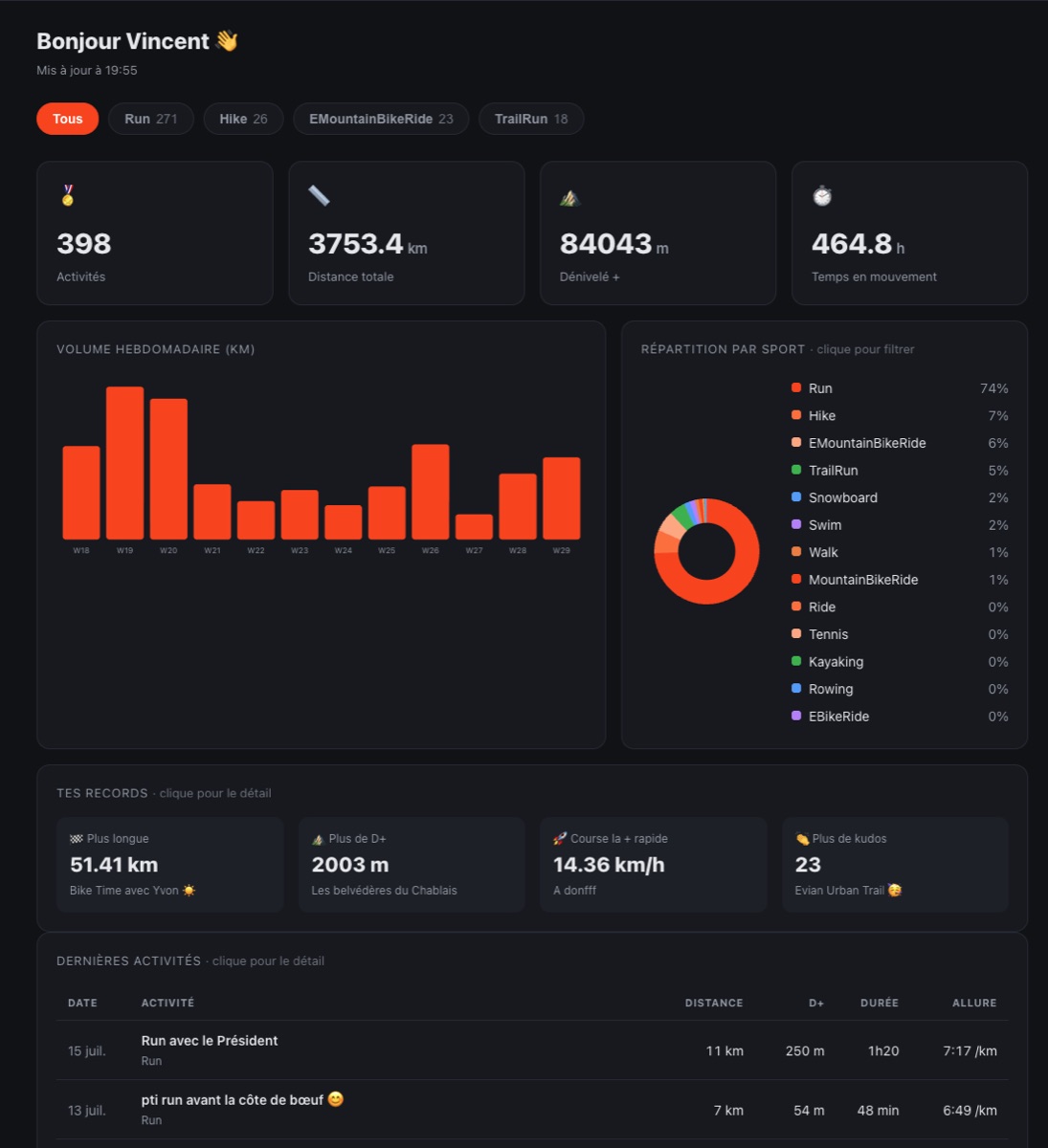The image size is (1048, 1148).
Task: Select the Tous filter pill
Action: [67, 119]
